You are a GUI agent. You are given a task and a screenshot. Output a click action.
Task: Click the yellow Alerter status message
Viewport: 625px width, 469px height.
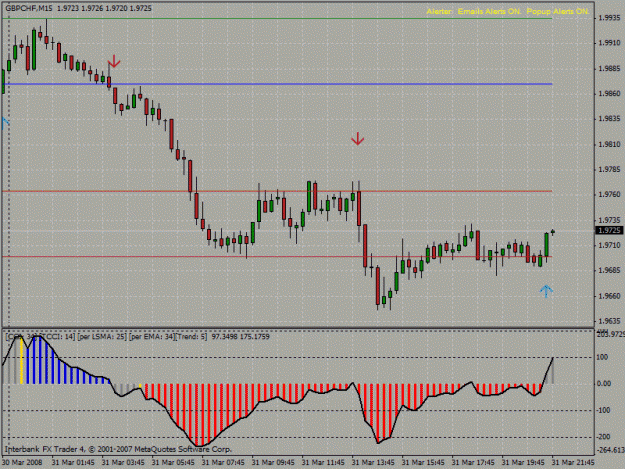tap(507, 12)
